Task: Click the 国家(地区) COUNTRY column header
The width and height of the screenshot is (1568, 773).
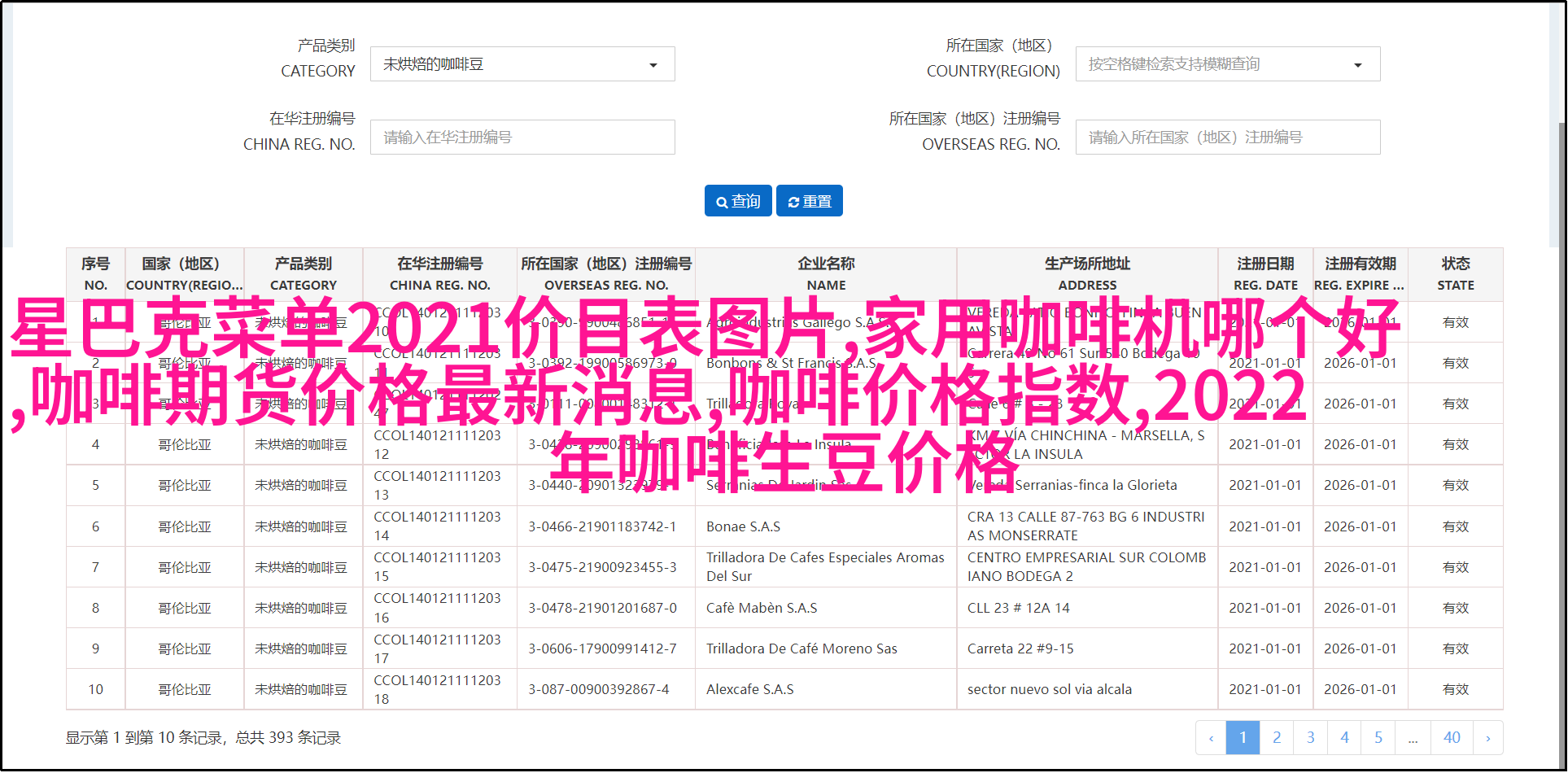Action: pos(185,274)
